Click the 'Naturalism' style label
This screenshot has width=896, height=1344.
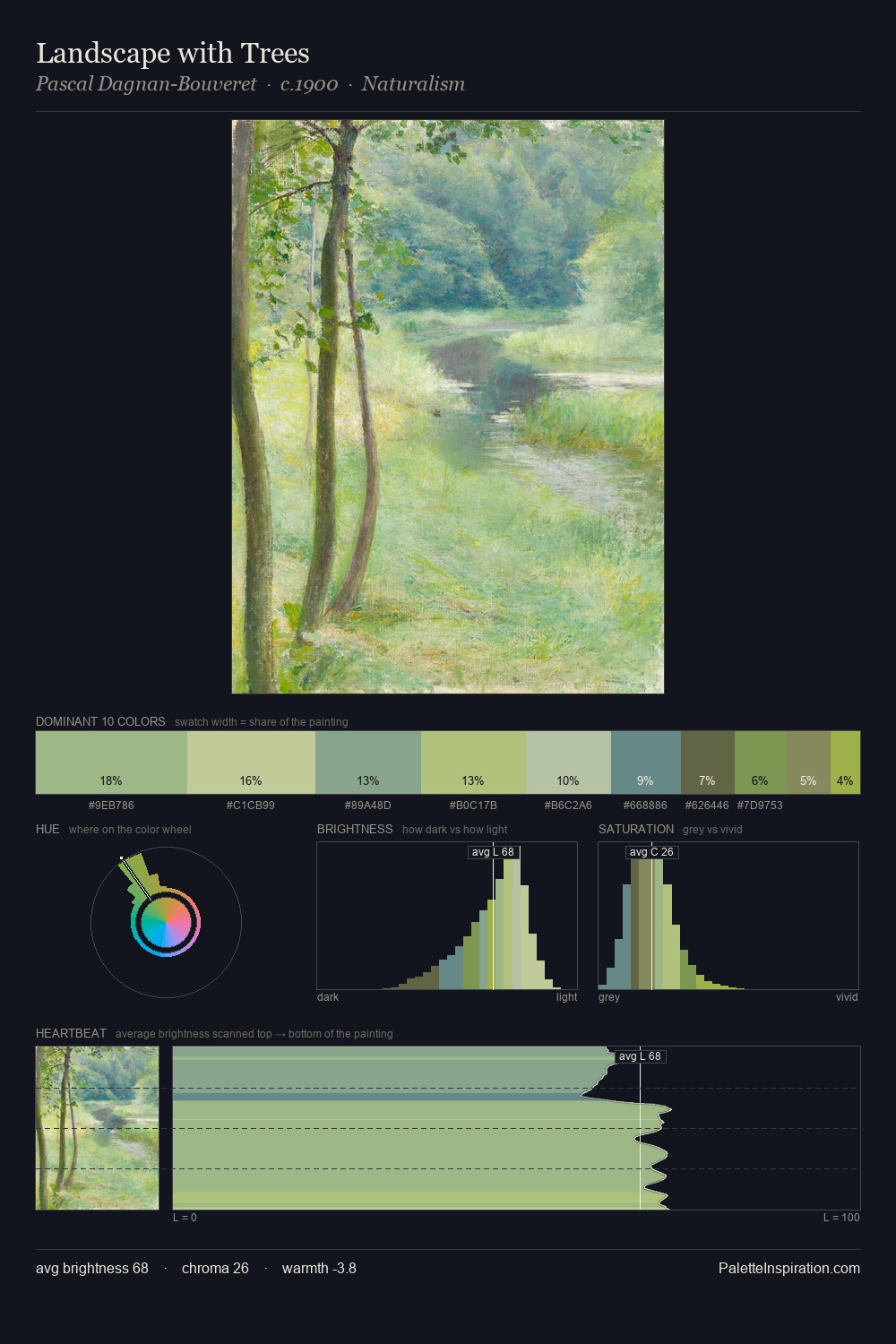click(413, 84)
